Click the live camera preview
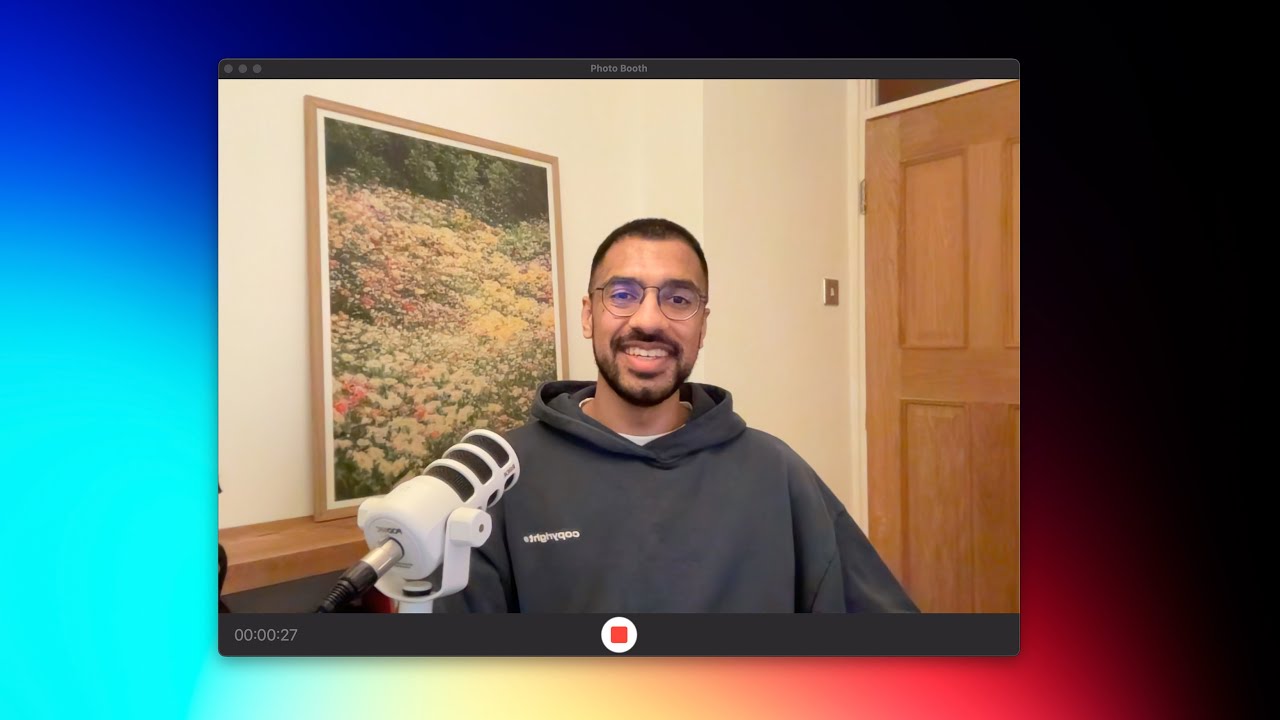Viewport: 1280px width, 720px height. (x=619, y=346)
